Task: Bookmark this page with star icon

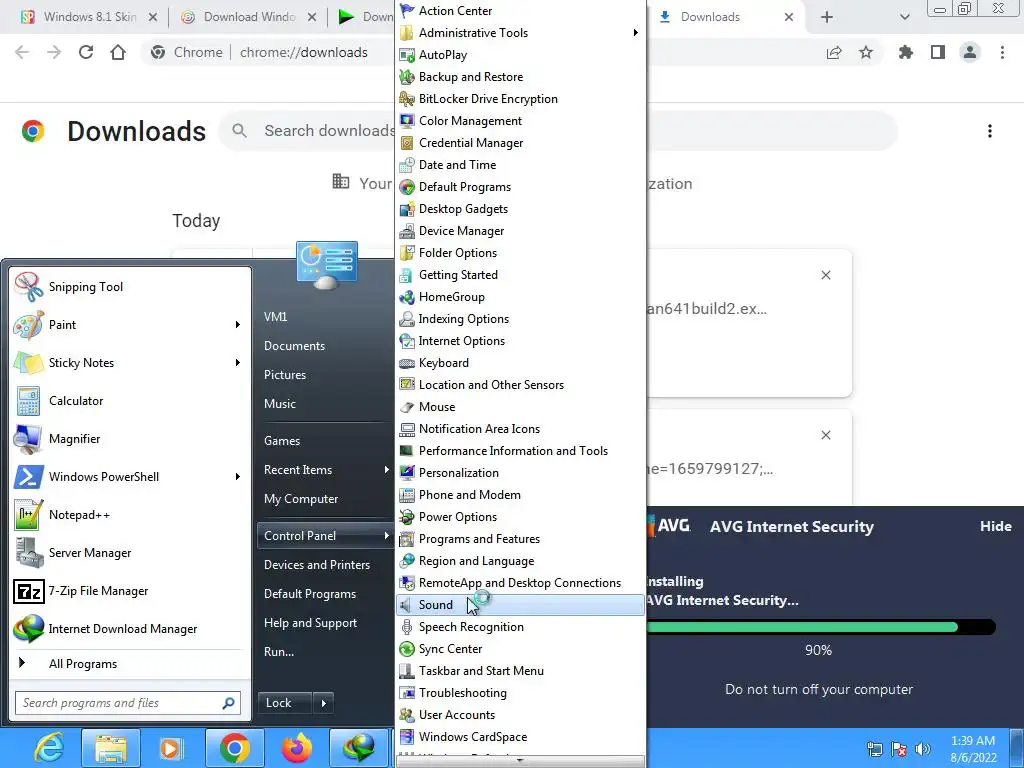Action: click(866, 52)
